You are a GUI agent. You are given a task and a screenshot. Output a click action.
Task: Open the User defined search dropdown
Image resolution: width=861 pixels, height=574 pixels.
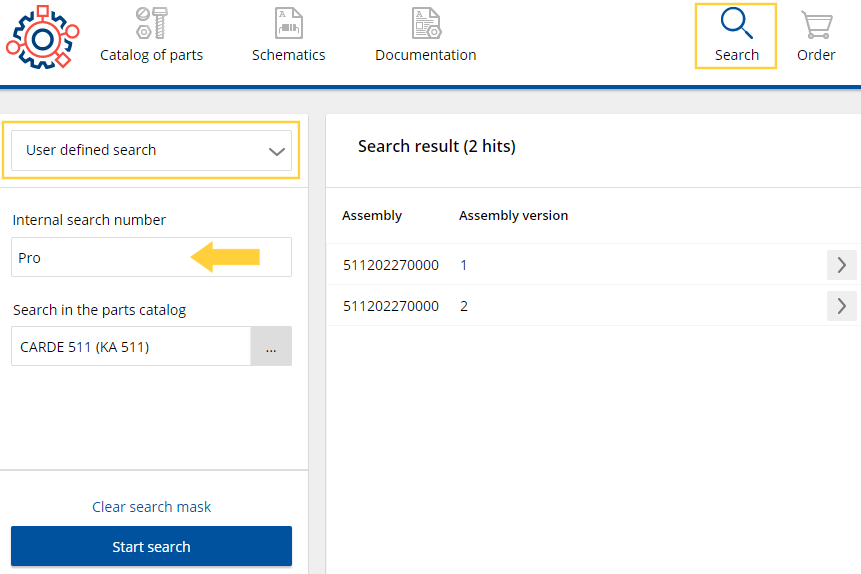point(152,151)
